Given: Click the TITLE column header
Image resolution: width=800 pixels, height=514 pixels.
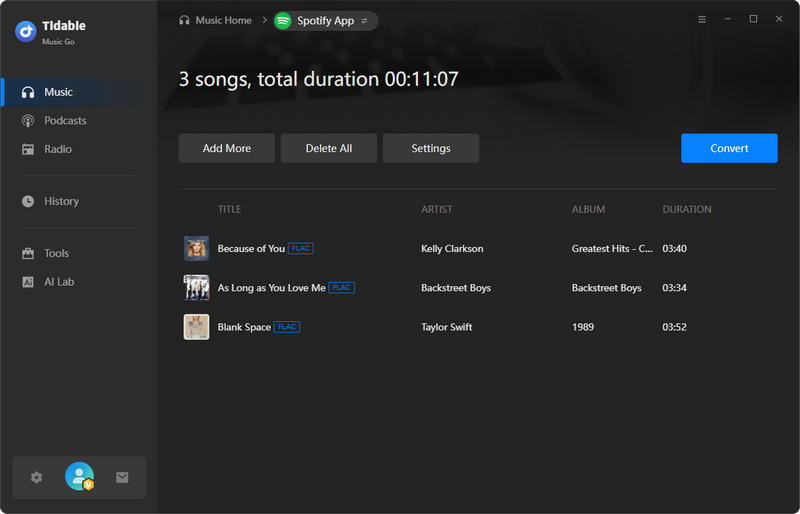Looking at the screenshot, I should point(230,209).
